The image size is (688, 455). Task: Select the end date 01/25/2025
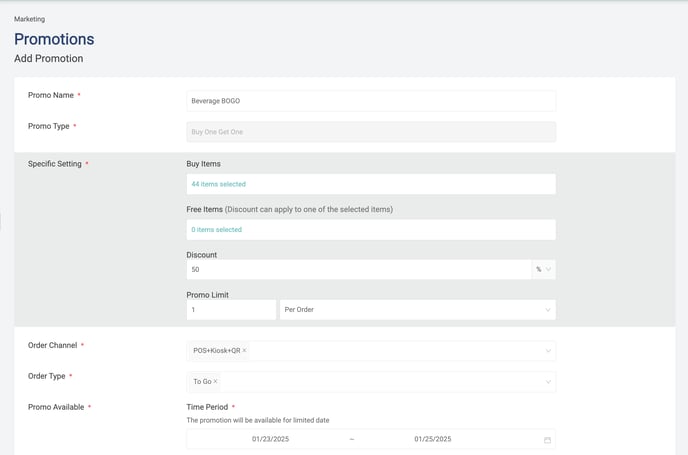point(432,439)
